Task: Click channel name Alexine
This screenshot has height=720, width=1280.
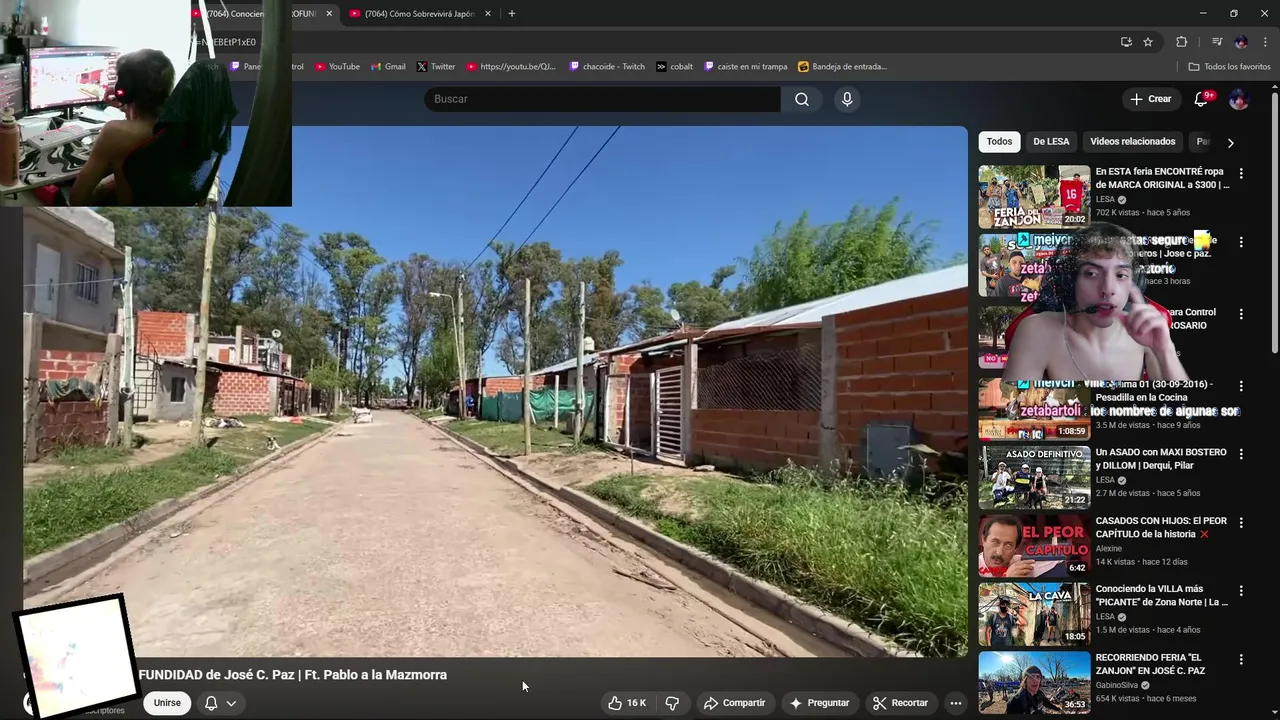Action: [x=1109, y=548]
